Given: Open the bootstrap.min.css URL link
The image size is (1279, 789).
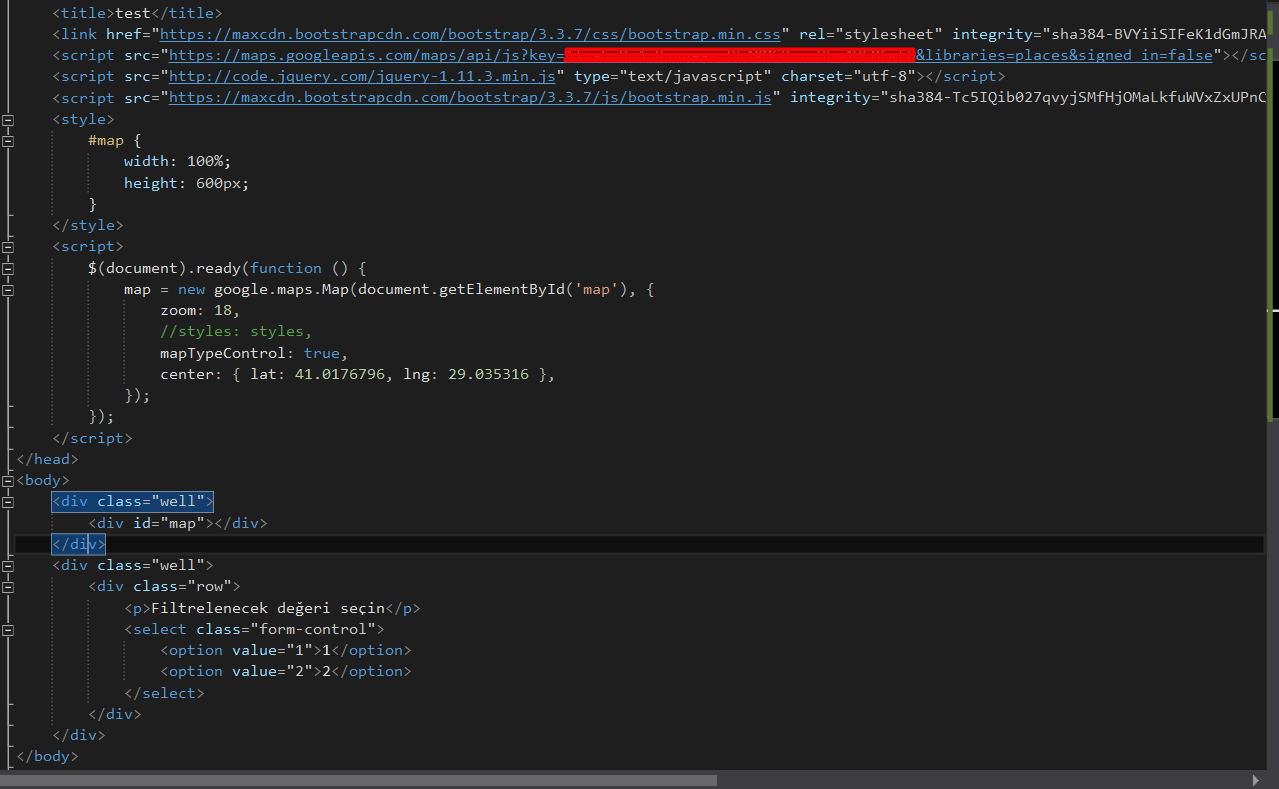Looking at the screenshot, I should tap(470, 34).
